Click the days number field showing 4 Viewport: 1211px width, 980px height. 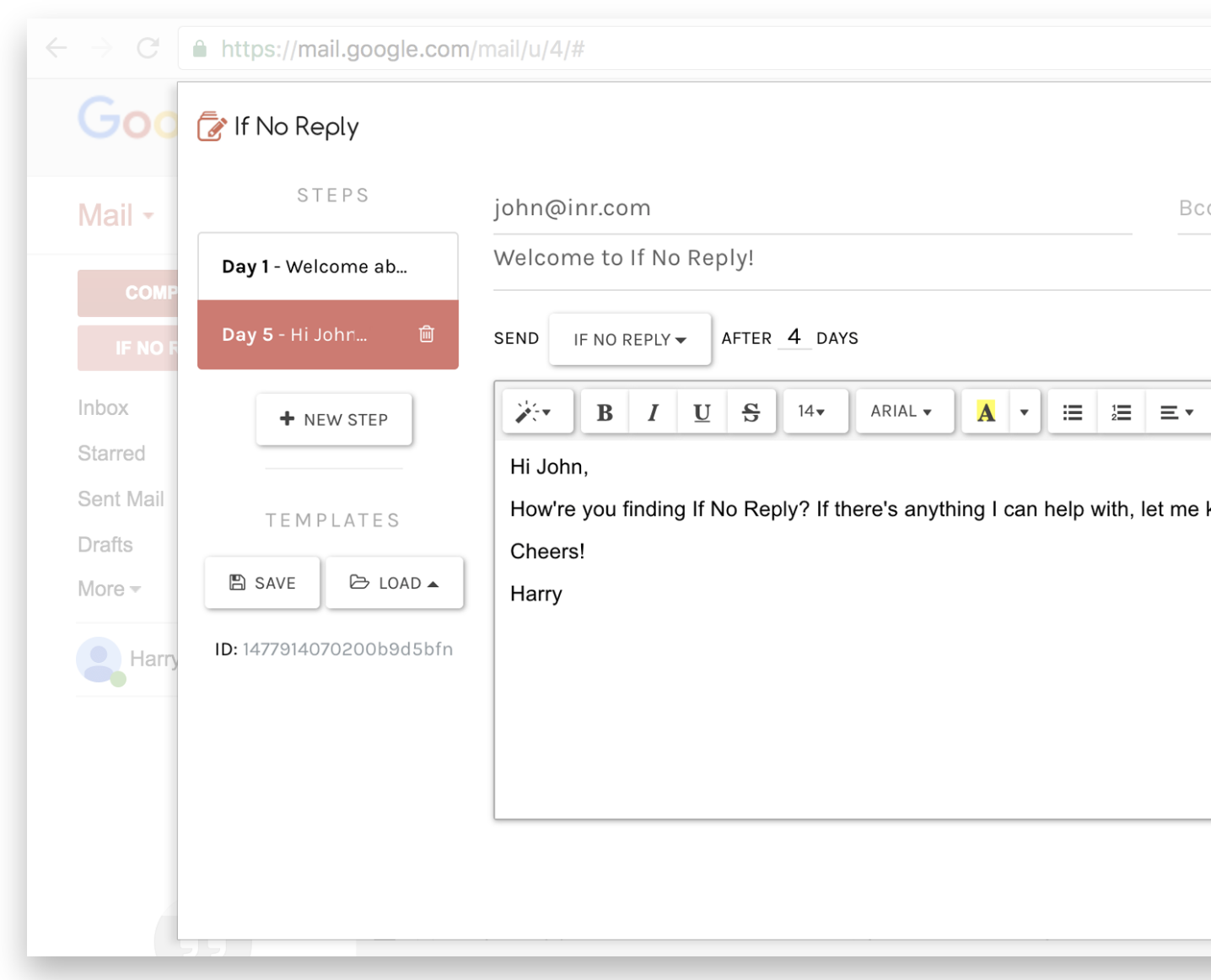794,337
